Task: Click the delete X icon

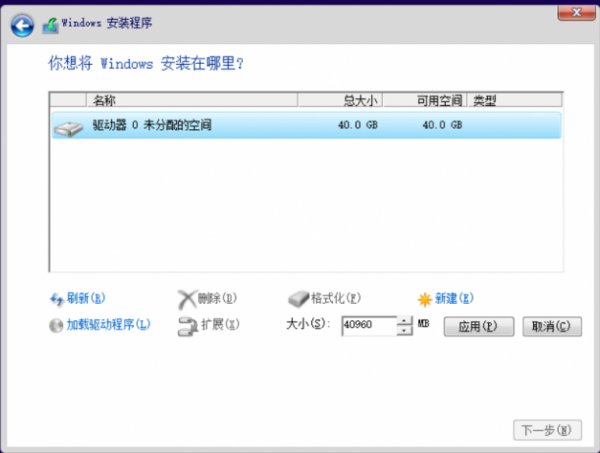Action: pos(187,299)
